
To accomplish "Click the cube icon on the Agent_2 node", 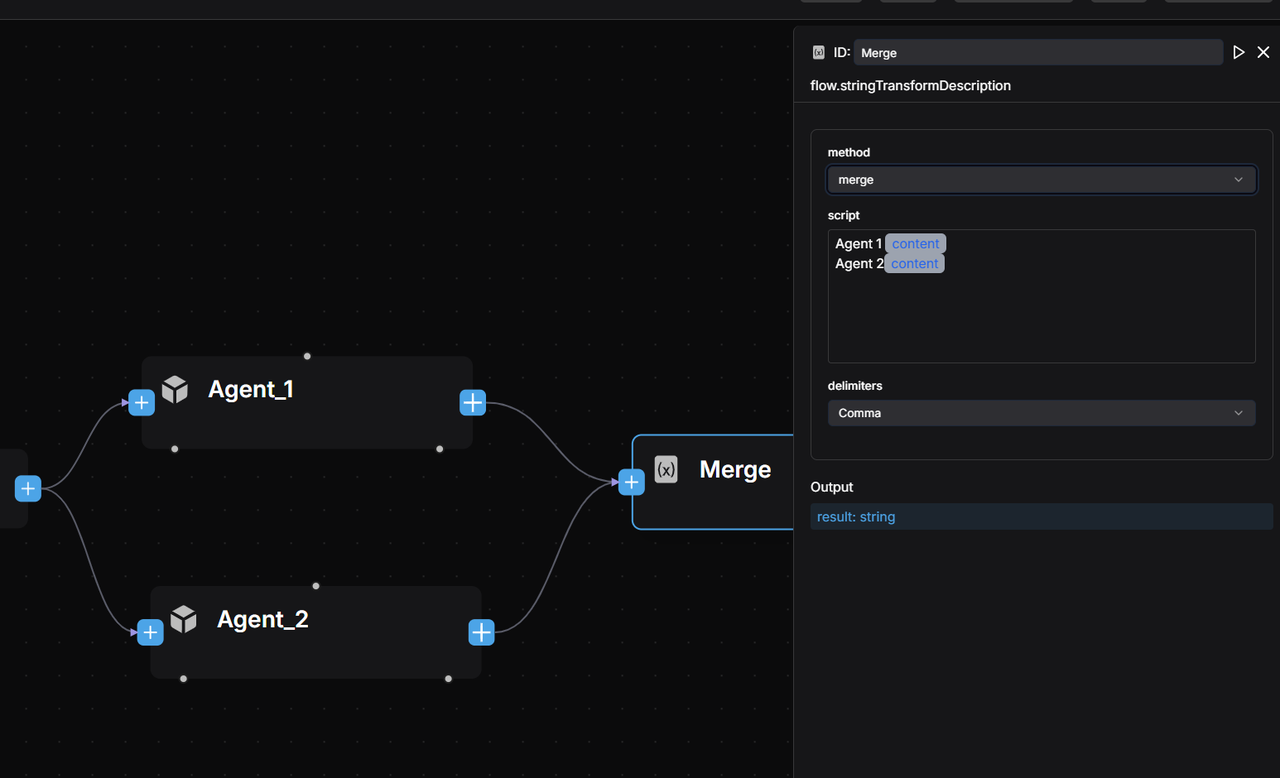I will pyautogui.click(x=184, y=620).
